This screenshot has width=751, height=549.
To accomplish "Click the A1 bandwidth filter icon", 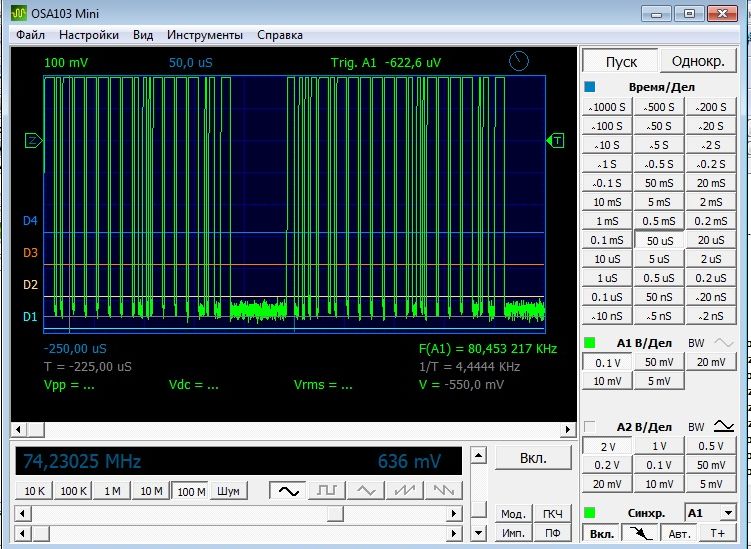I will pyautogui.click(x=724, y=343).
